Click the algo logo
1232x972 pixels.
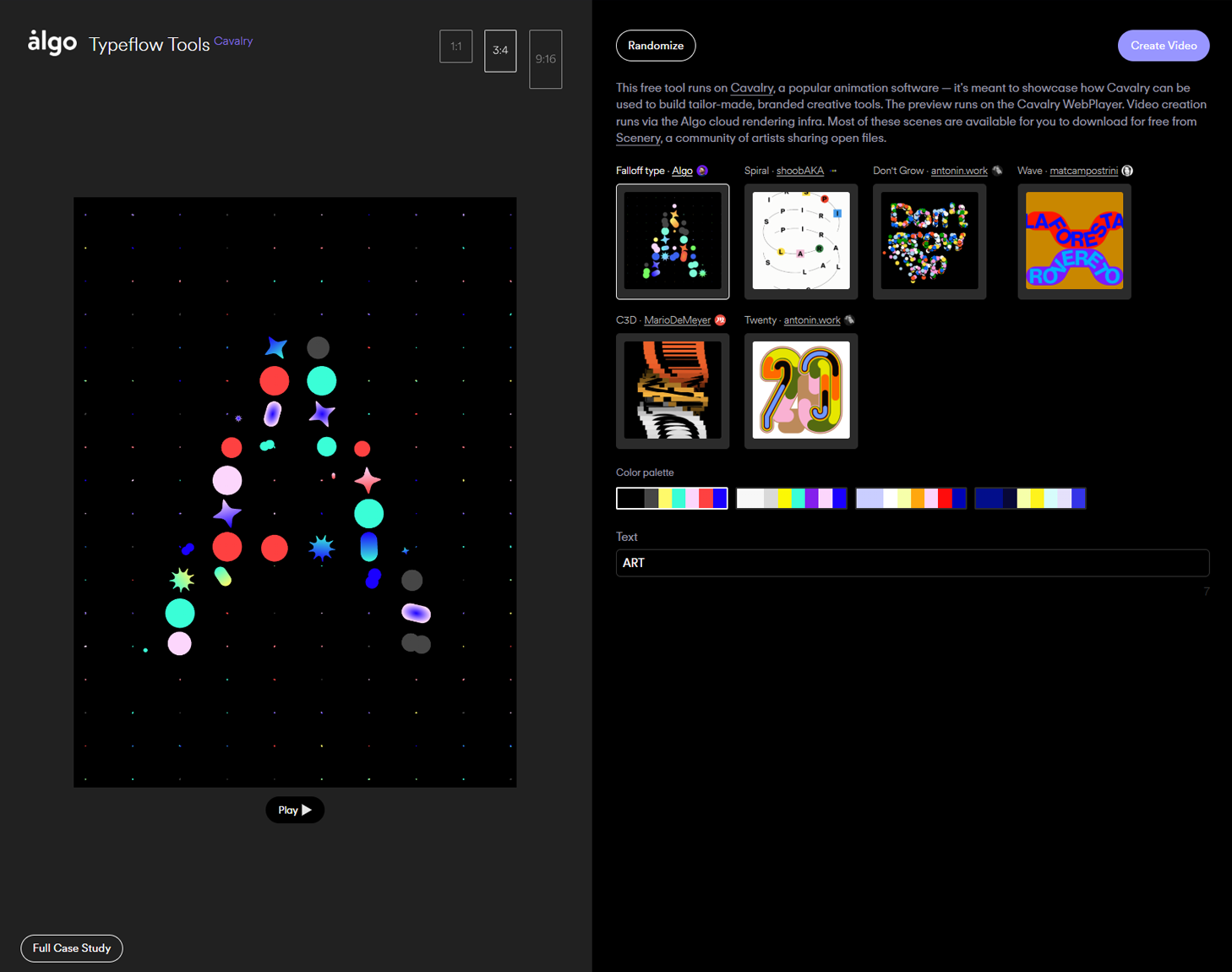click(x=52, y=43)
